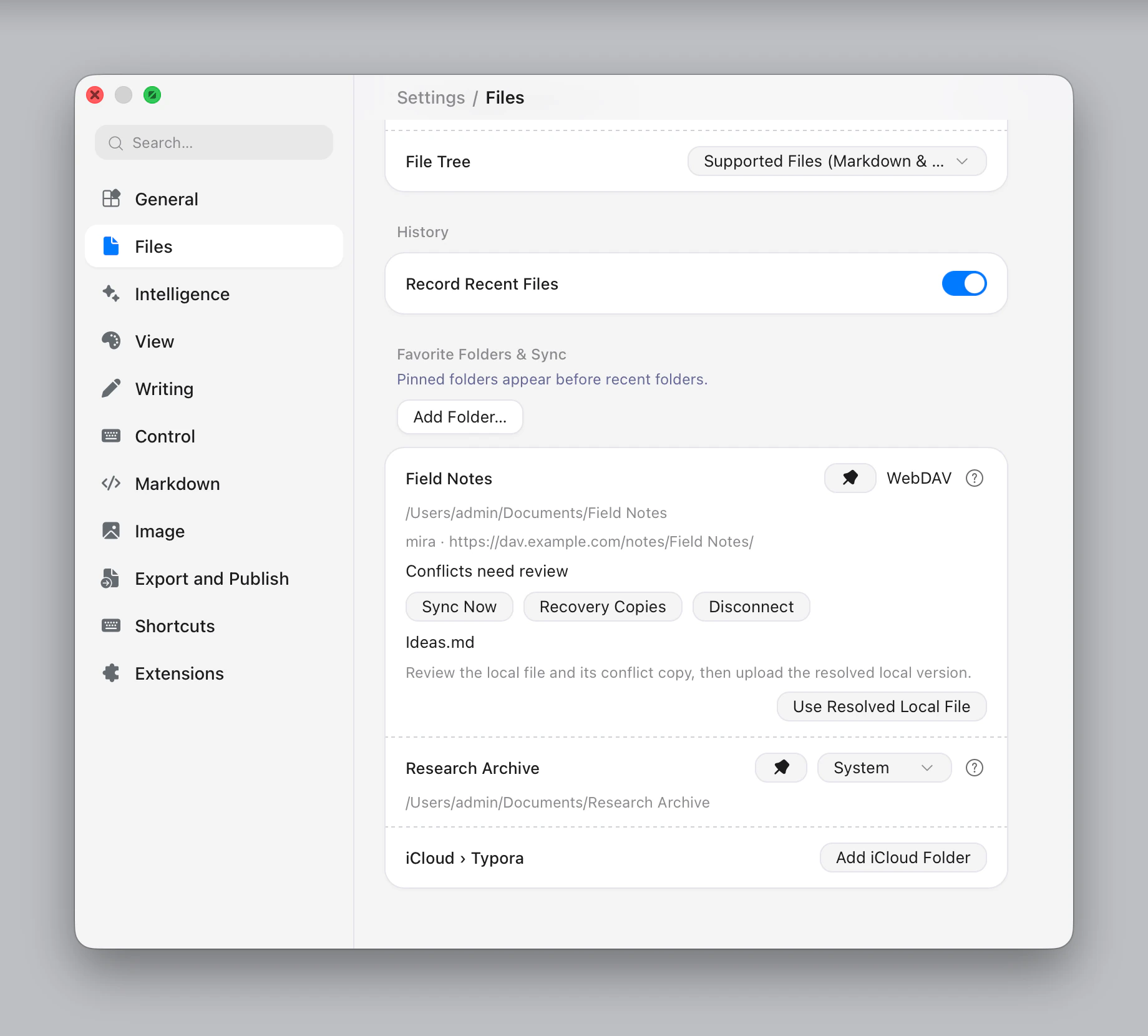Click the Export and Publish icon
1148x1036 pixels.
click(110, 578)
